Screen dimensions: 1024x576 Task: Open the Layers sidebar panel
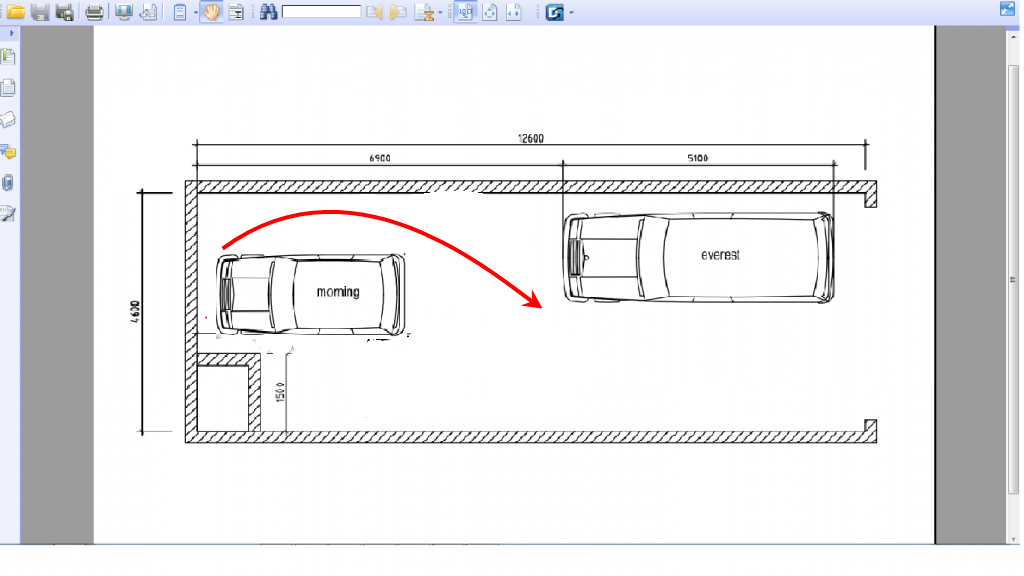(8, 119)
